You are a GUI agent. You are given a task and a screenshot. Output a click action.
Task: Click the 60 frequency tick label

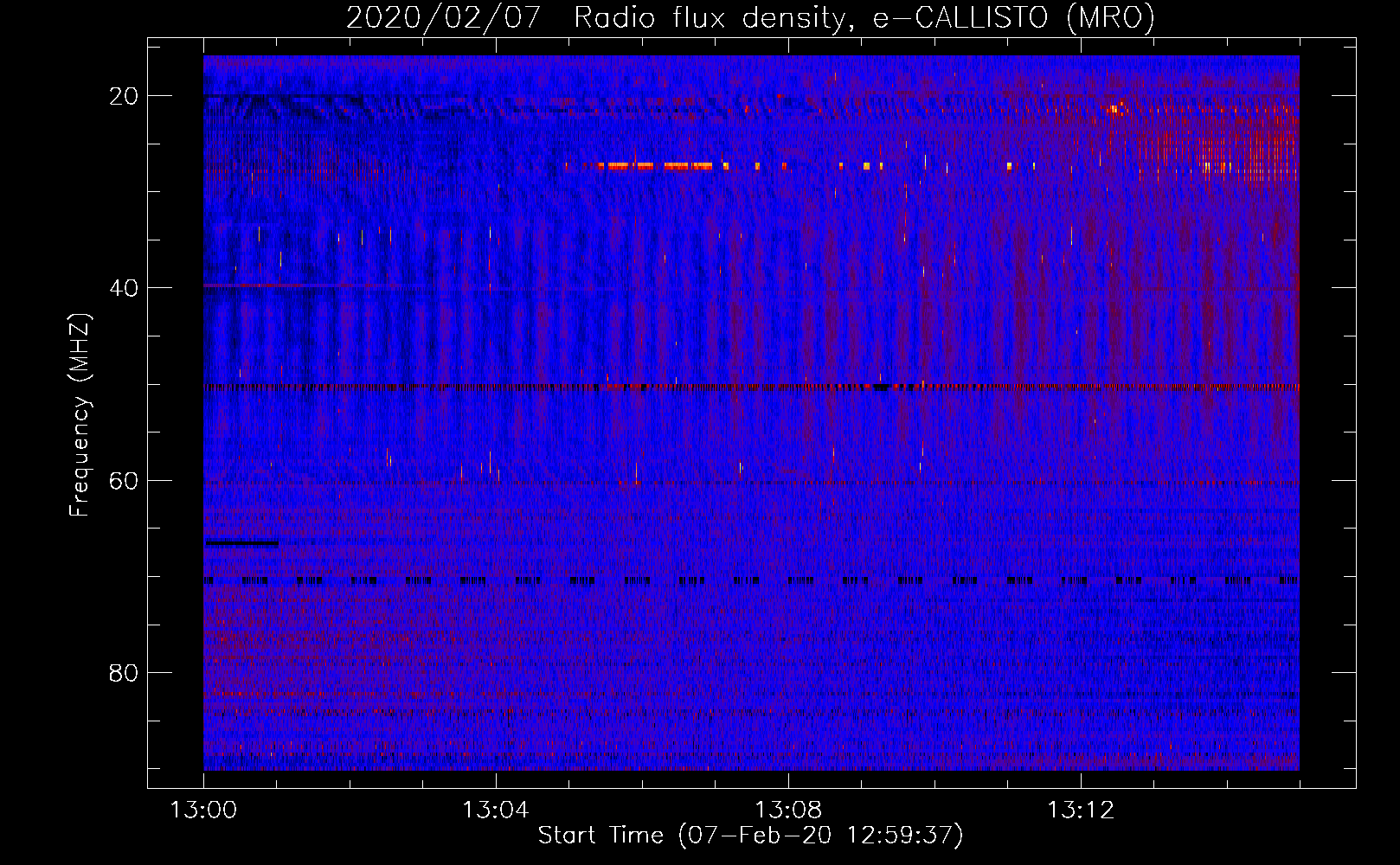124,481
